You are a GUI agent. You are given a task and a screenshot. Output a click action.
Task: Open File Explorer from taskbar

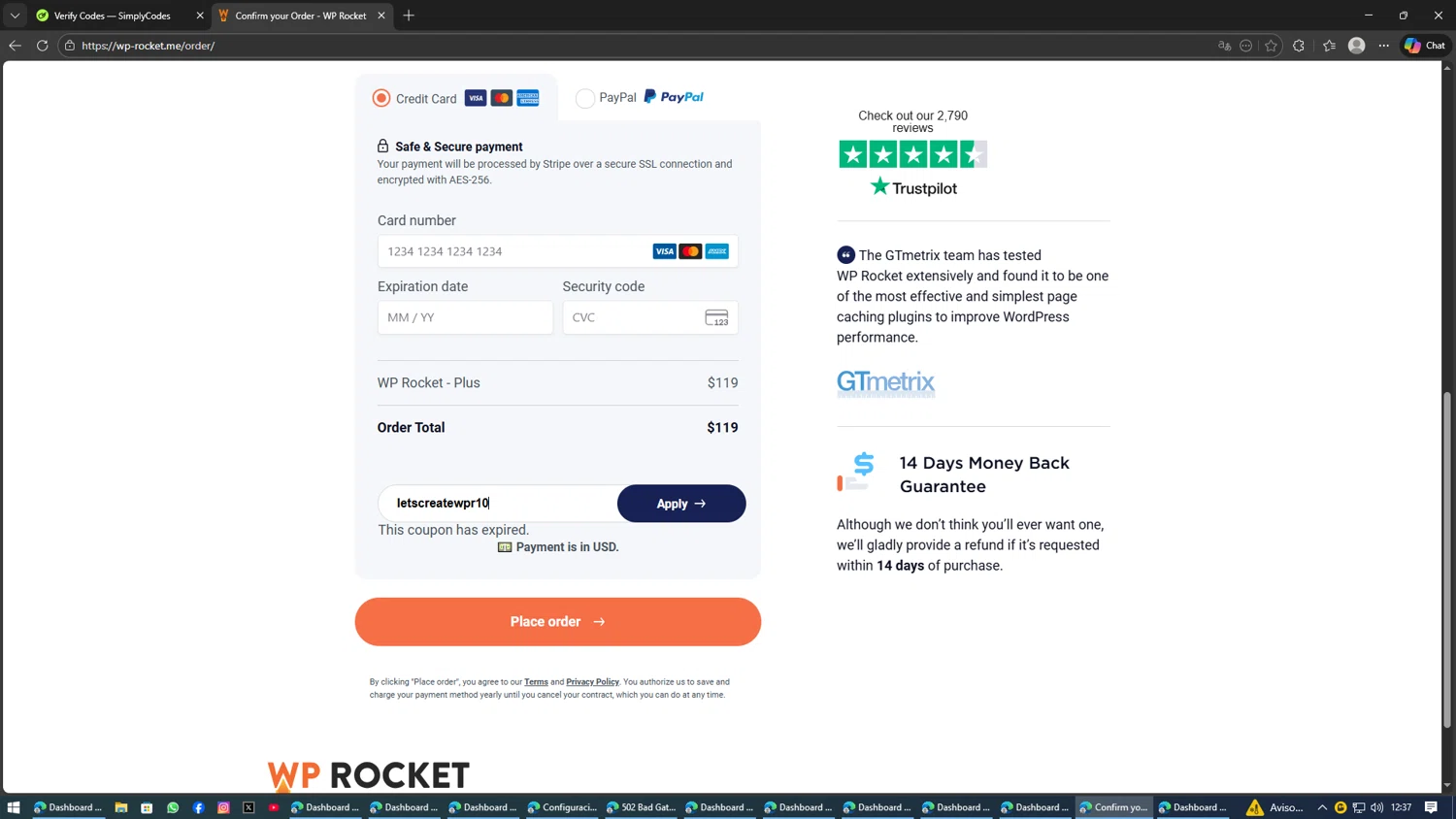(x=121, y=807)
